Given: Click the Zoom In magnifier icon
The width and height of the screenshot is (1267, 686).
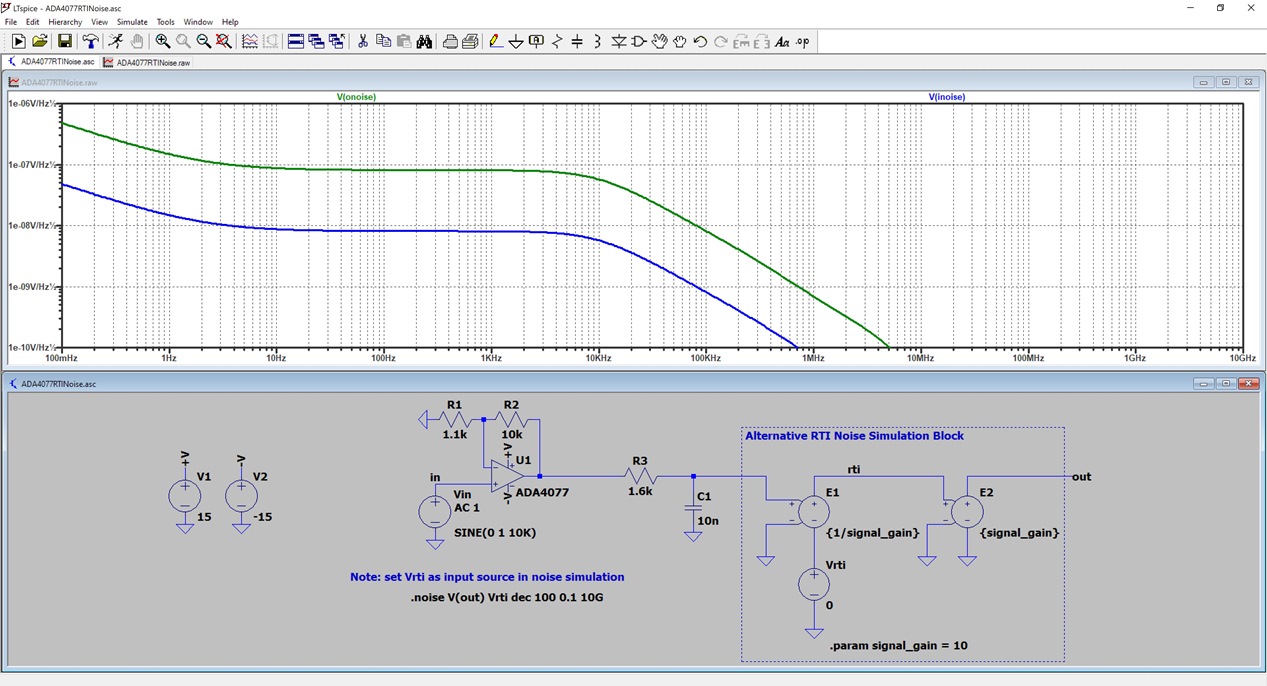Looking at the screenshot, I should coord(162,41).
